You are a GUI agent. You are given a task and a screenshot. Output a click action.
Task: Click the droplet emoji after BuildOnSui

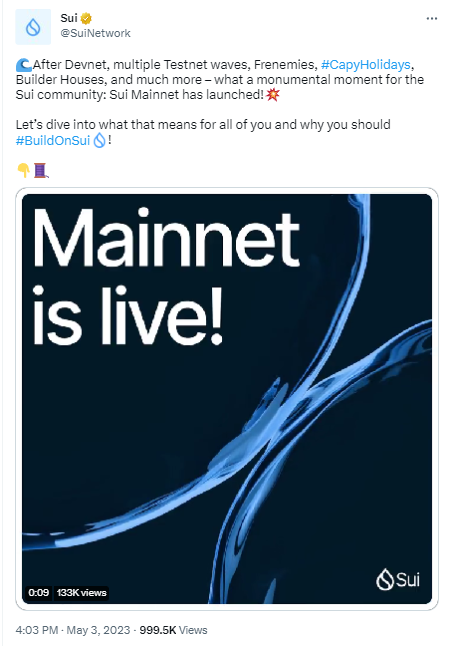coord(99,140)
